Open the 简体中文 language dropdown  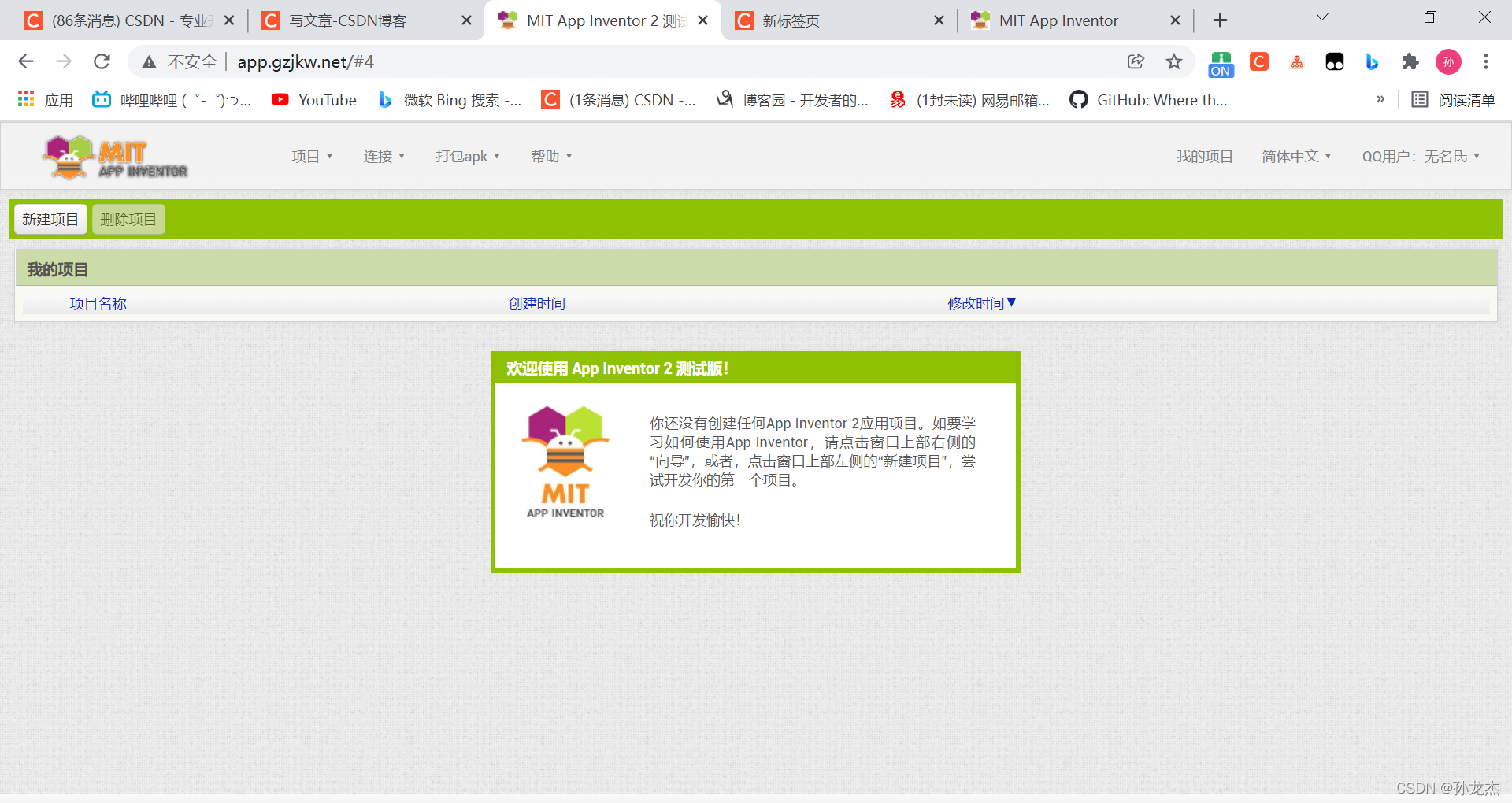click(x=1296, y=157)
